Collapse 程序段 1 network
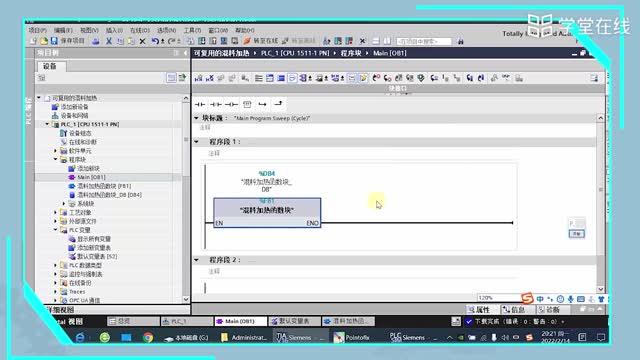The height and width of the screenshot is (360, 640). tap(197, 142)
